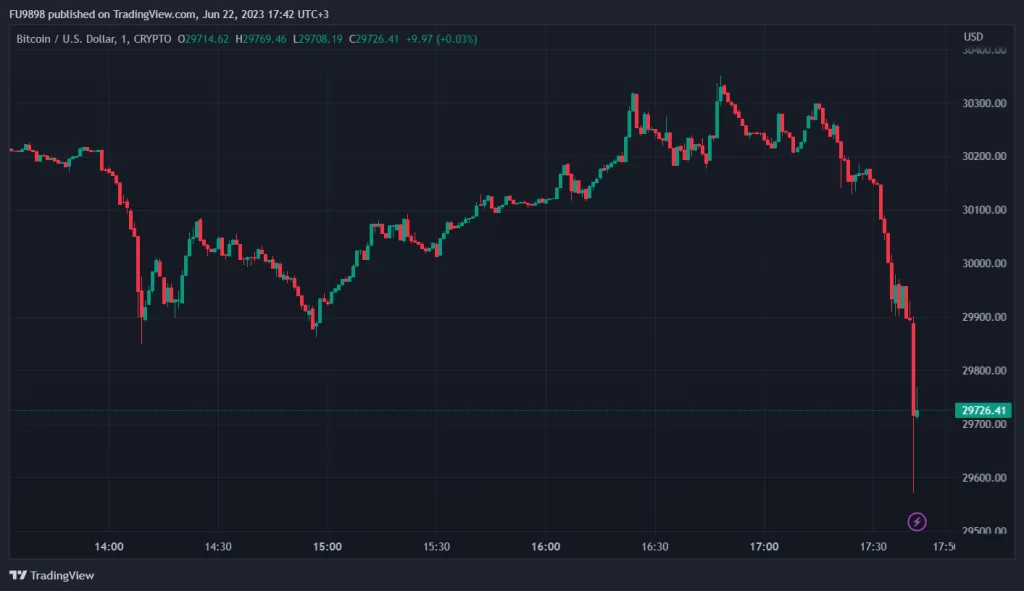
Task: Click the 17:30 time axis label
Action: tap(873, 547)
